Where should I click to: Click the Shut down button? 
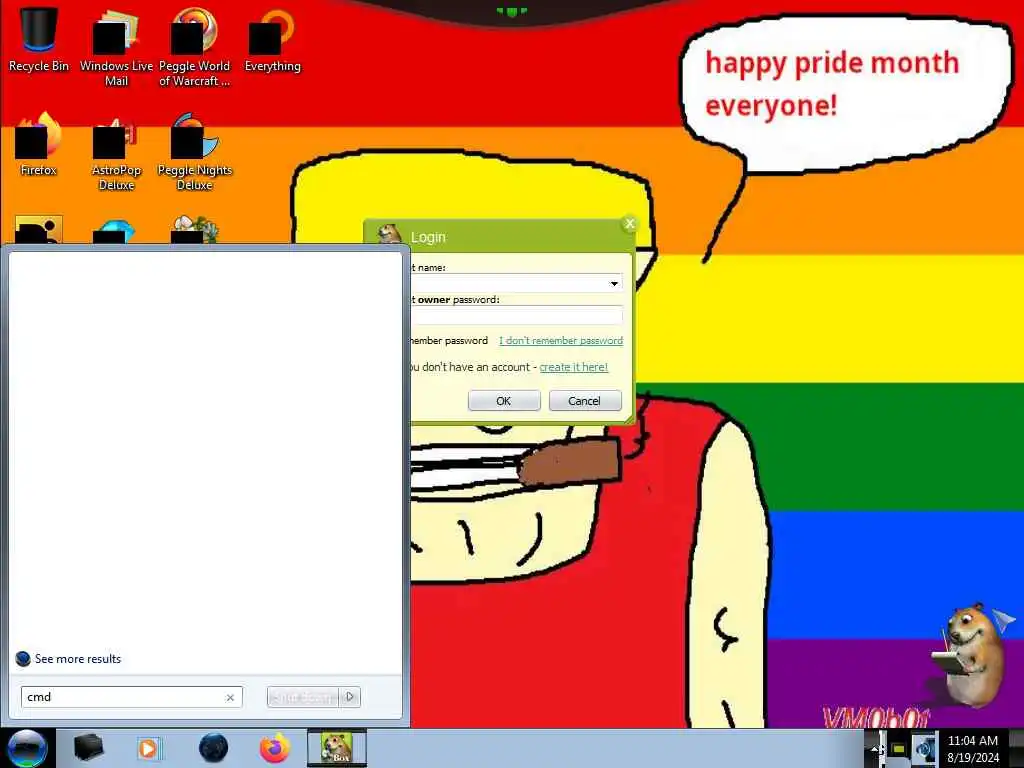click(x=303, y=697)
